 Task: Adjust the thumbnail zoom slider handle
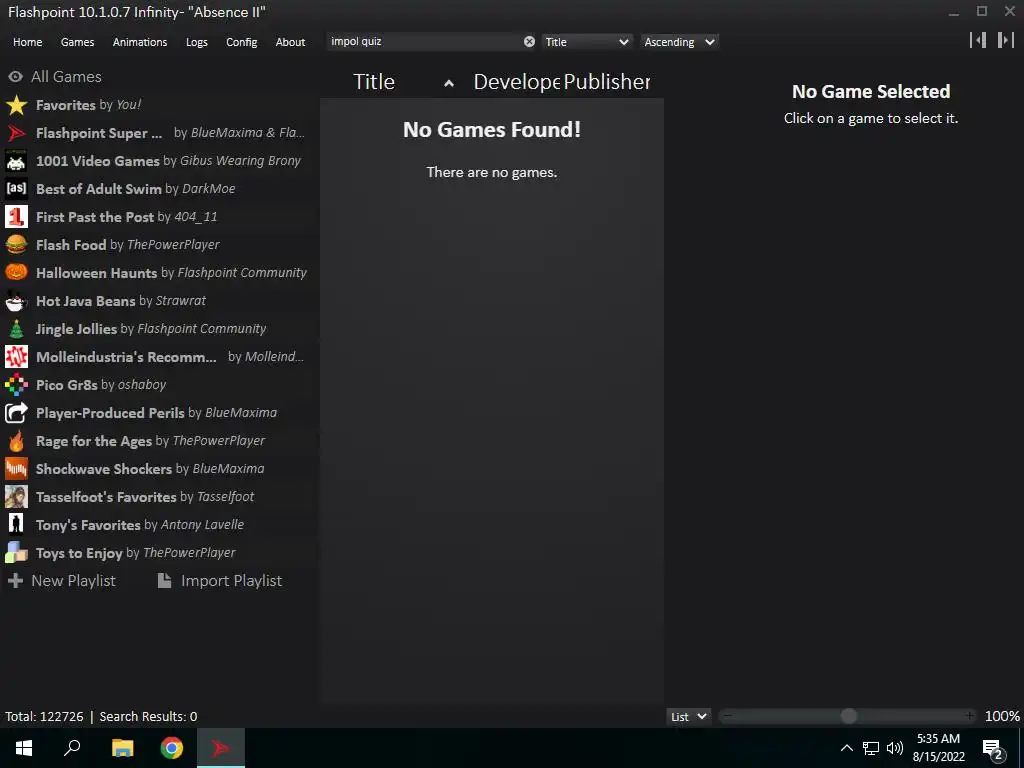pyautogui.click(x=848, y=716)
